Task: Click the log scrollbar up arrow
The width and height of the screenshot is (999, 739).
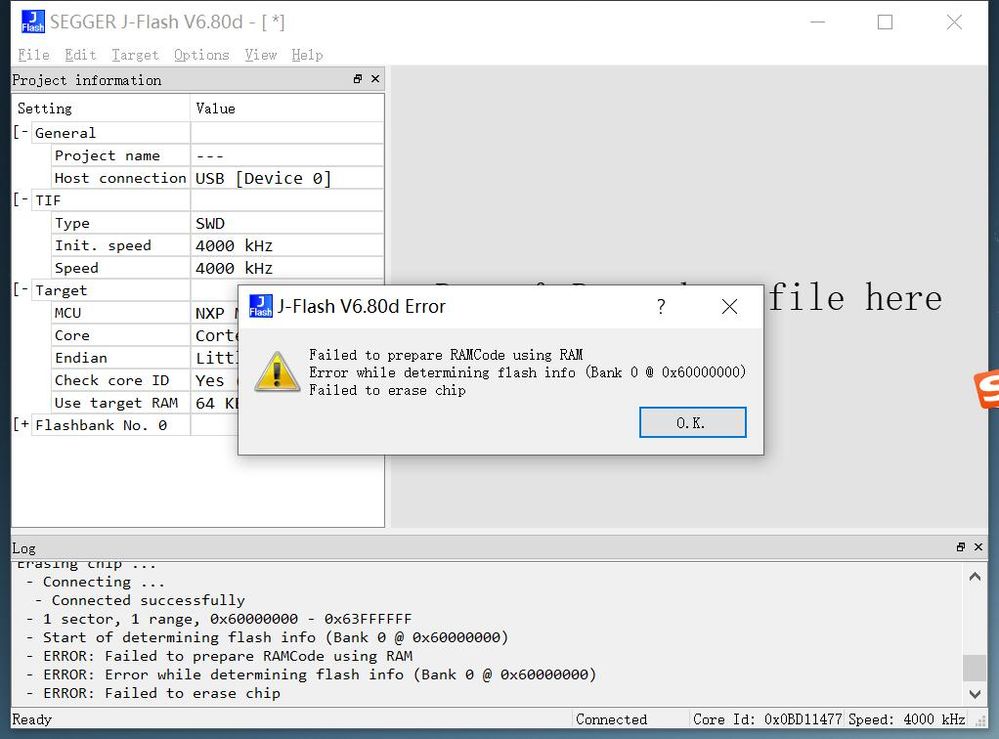Action: pyautogui.click(x=974, y=576)
